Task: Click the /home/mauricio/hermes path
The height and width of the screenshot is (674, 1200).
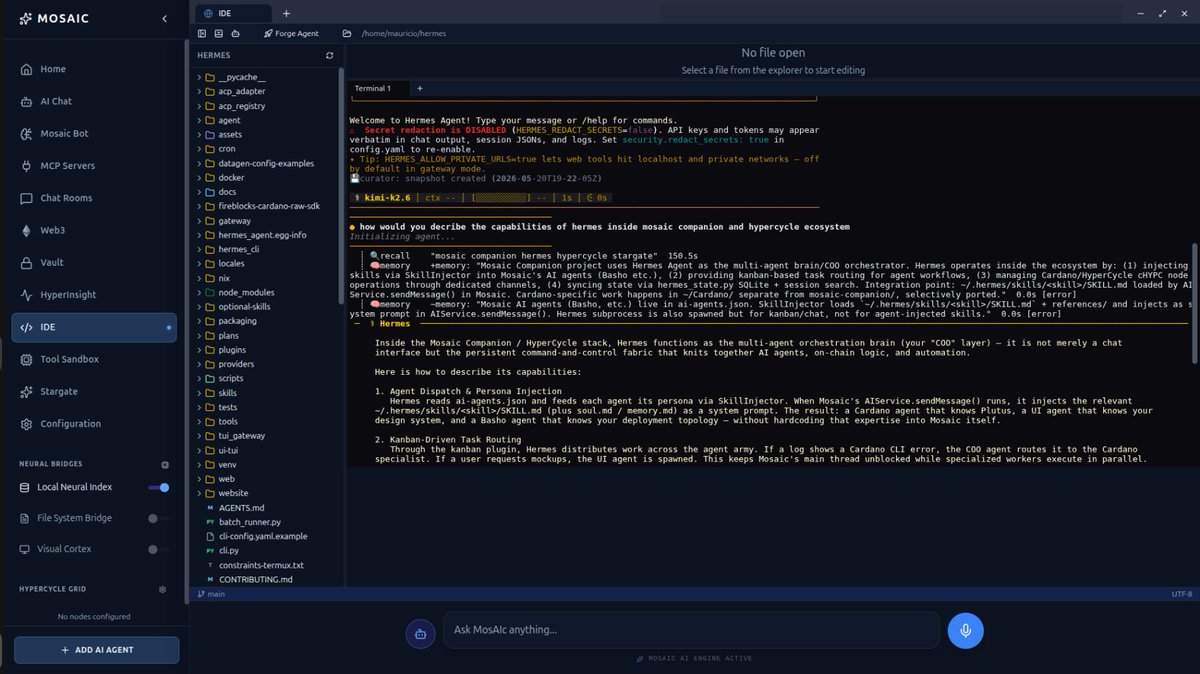Action: point(403,33)
